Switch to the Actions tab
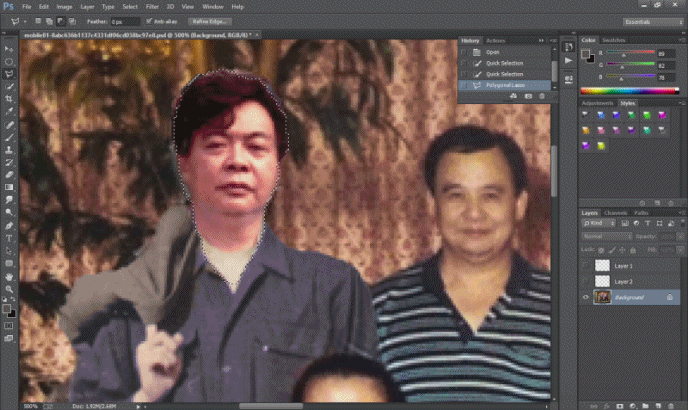The image size is (688, 410). [496, 40]
